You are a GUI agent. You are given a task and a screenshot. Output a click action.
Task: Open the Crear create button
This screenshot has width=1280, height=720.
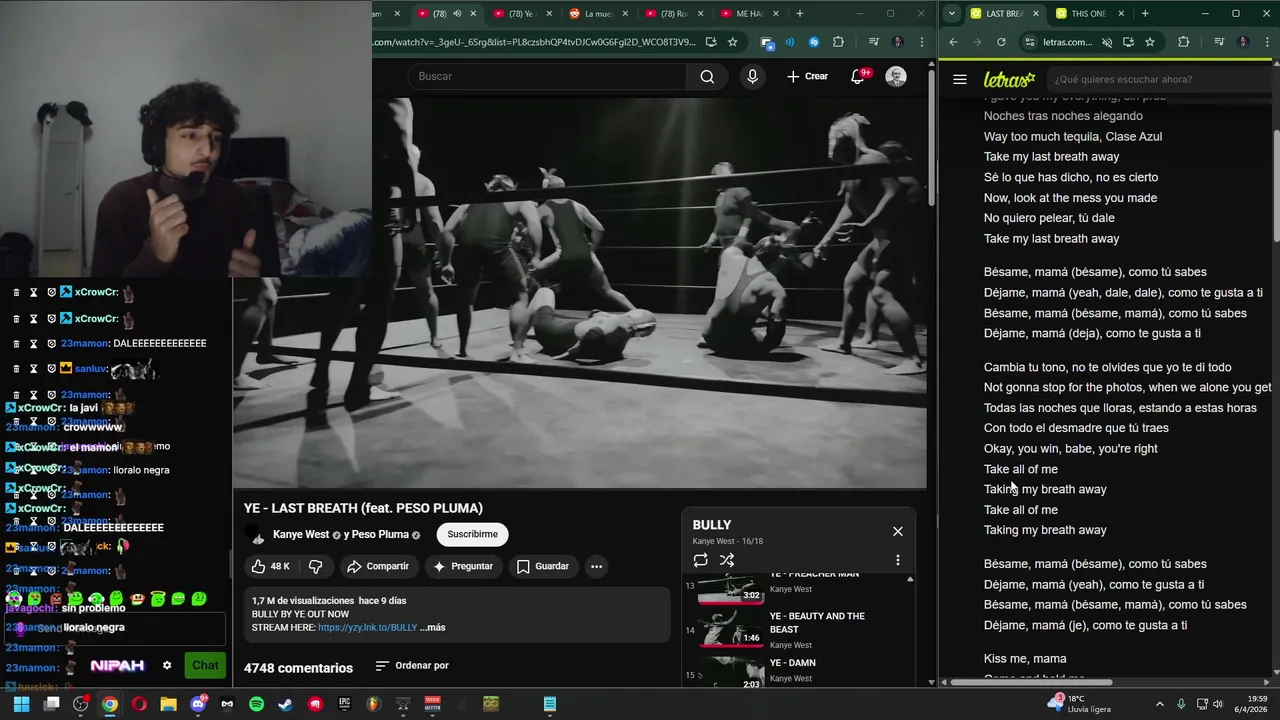pyautogui.click(x=807, y=77)
